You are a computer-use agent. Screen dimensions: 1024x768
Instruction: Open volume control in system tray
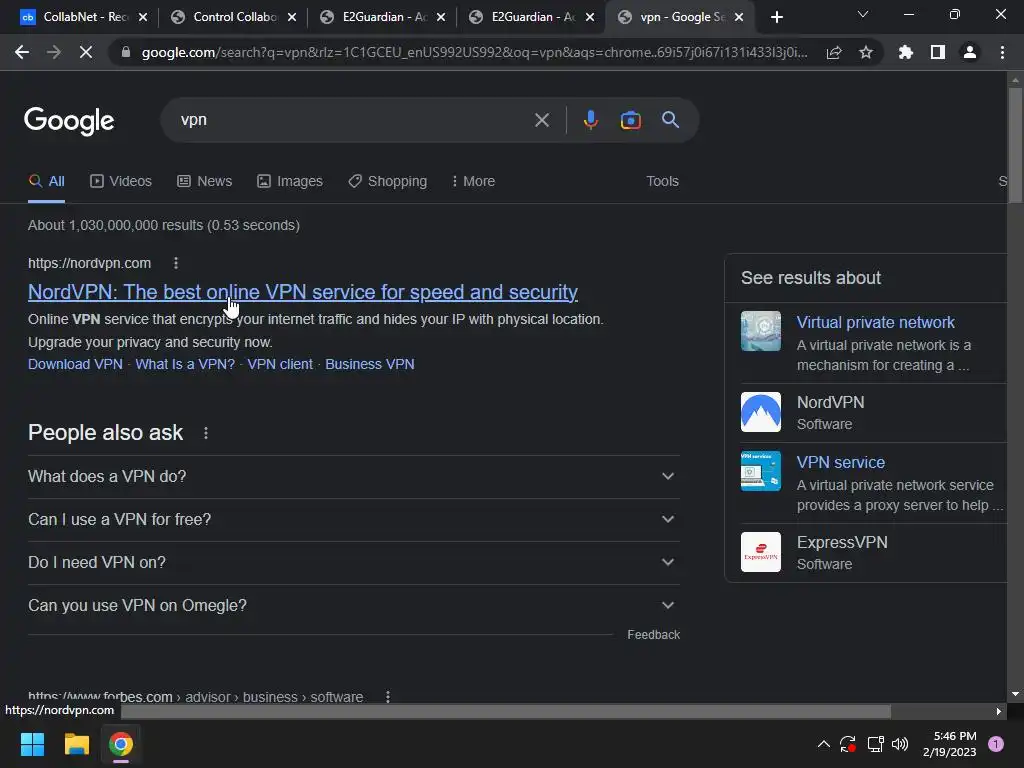tap(900, 744)
